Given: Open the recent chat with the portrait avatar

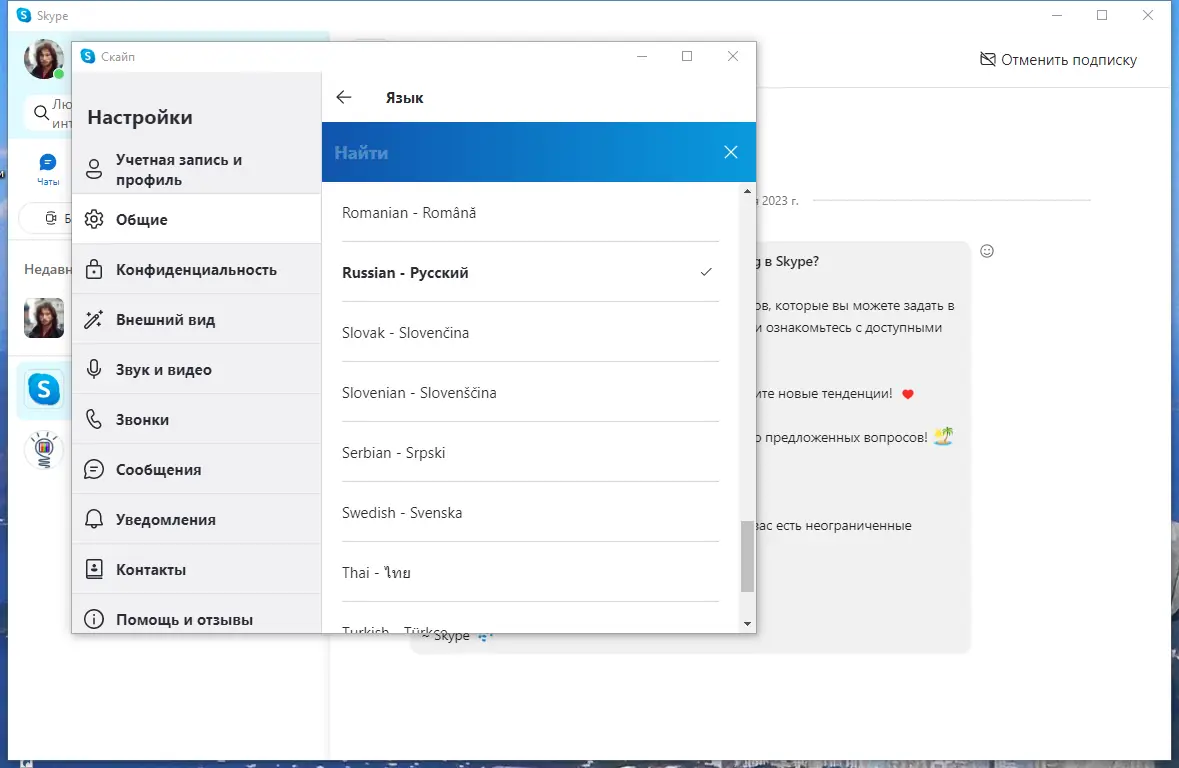Looking at the screenshot, I should 44,318.
